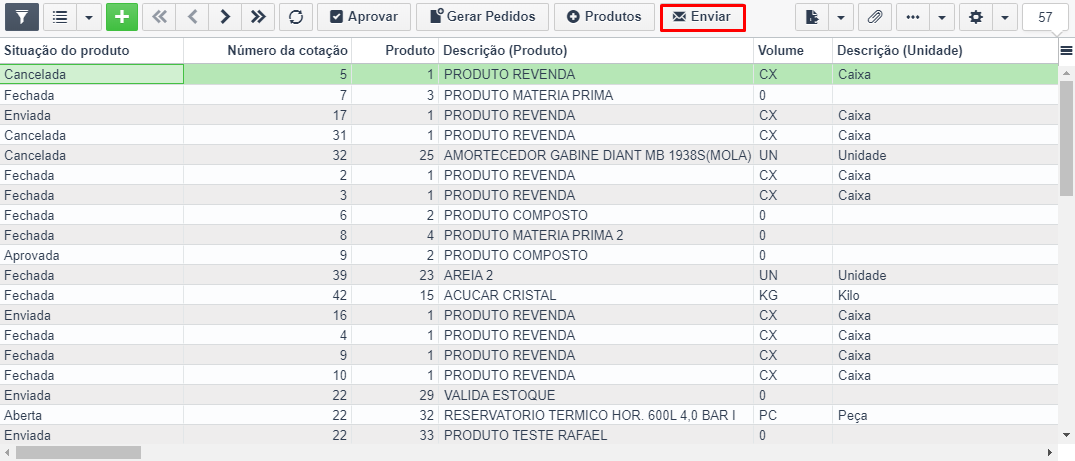Go to the next record with the right arrow

coord(225,17)
